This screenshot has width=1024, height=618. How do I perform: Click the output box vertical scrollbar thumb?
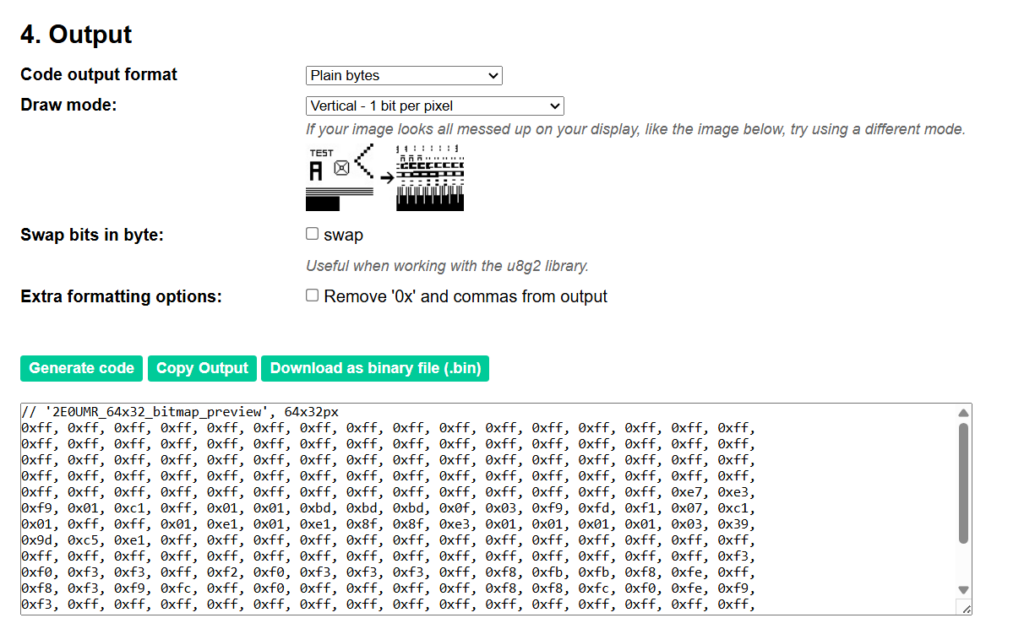(963, 480)
